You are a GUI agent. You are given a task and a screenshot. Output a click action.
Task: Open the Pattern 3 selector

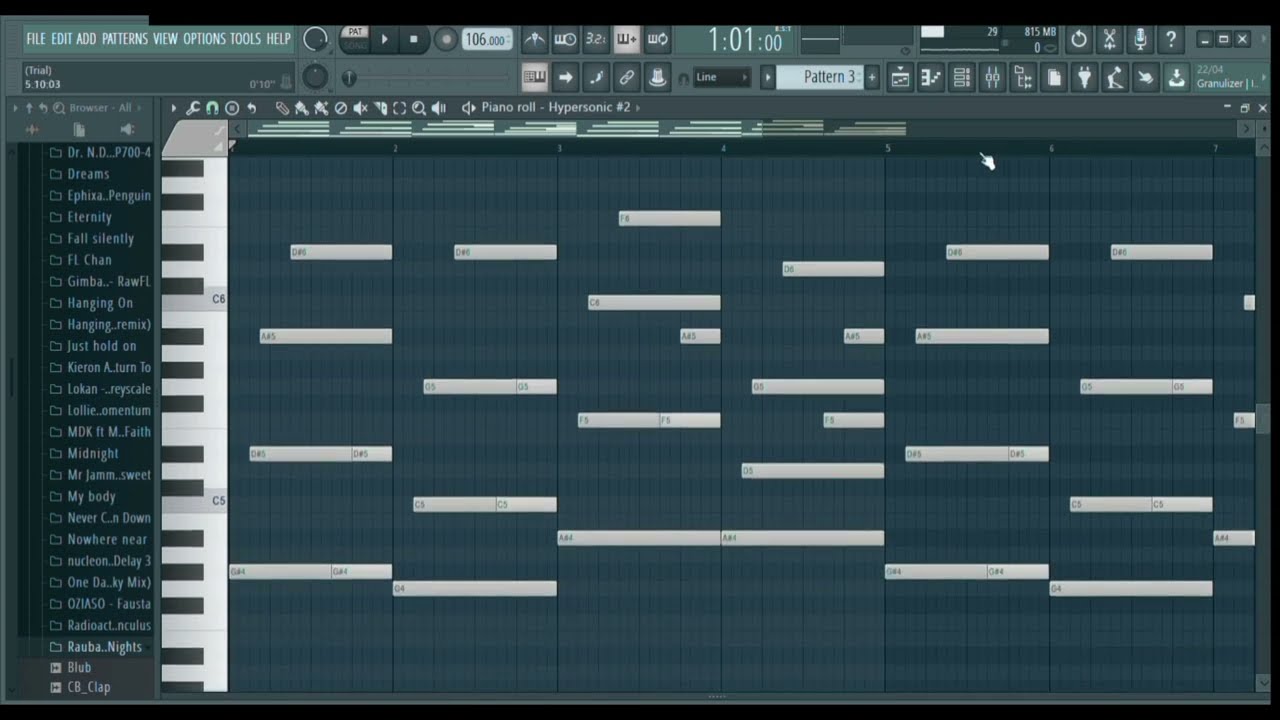point(821,77)
